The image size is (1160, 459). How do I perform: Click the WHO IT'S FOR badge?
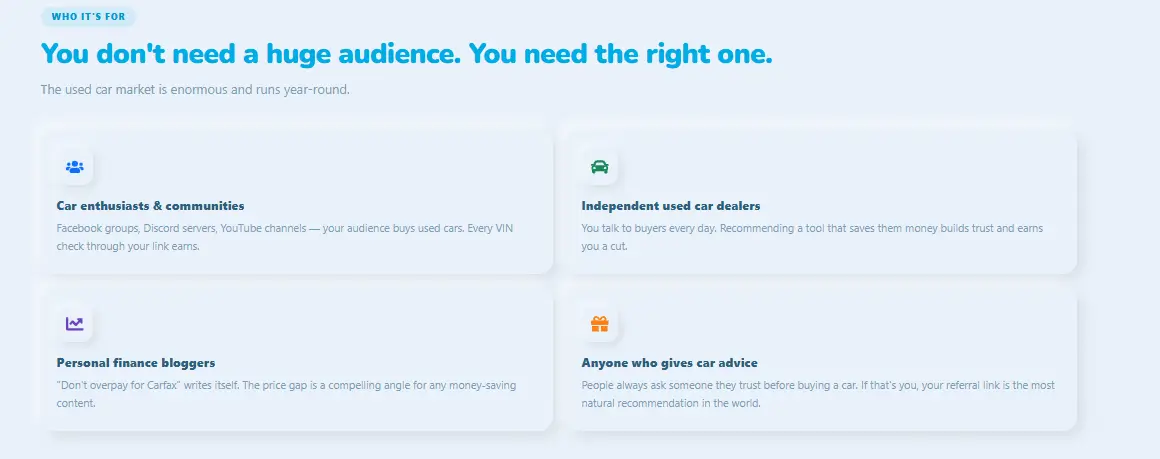88,16
